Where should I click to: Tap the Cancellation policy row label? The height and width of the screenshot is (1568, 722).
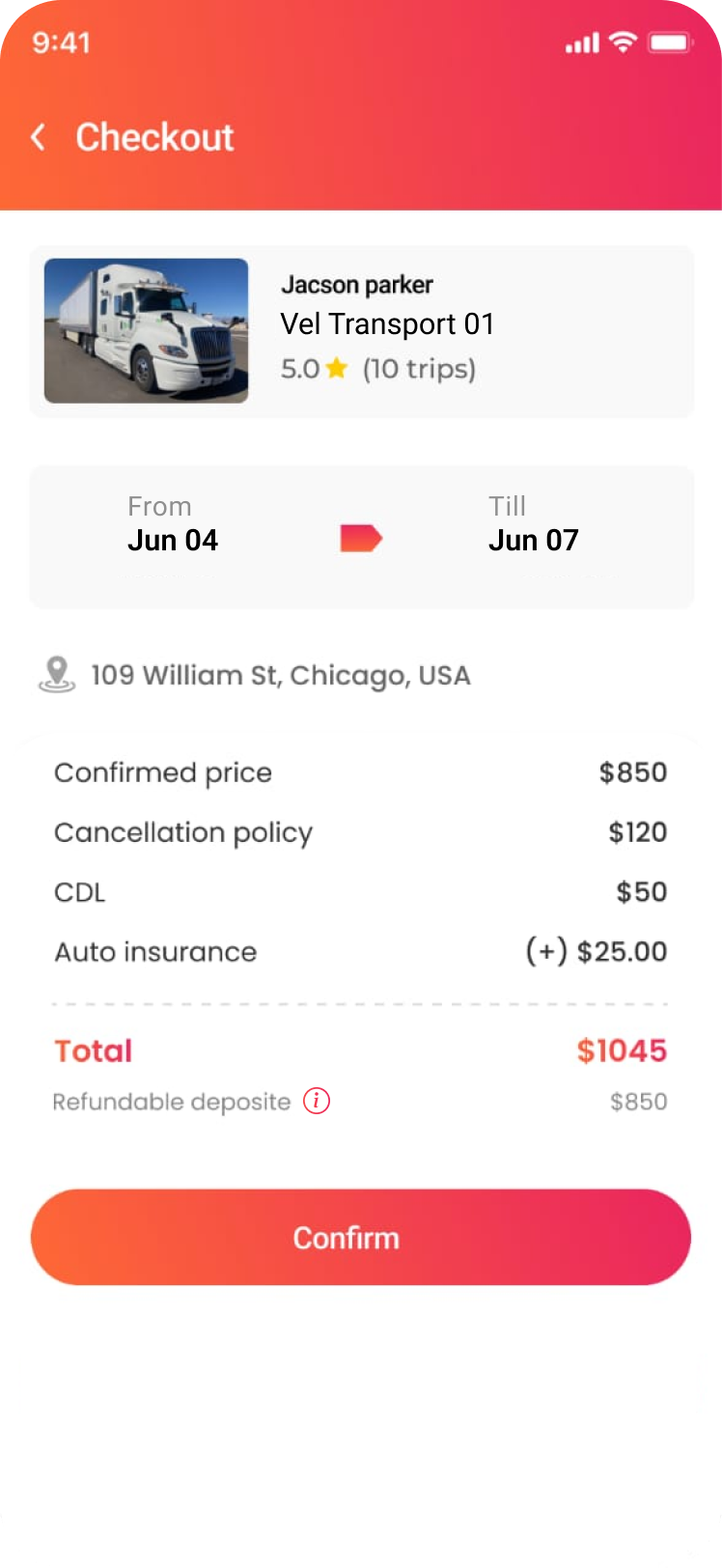click(x=183, y=832)
